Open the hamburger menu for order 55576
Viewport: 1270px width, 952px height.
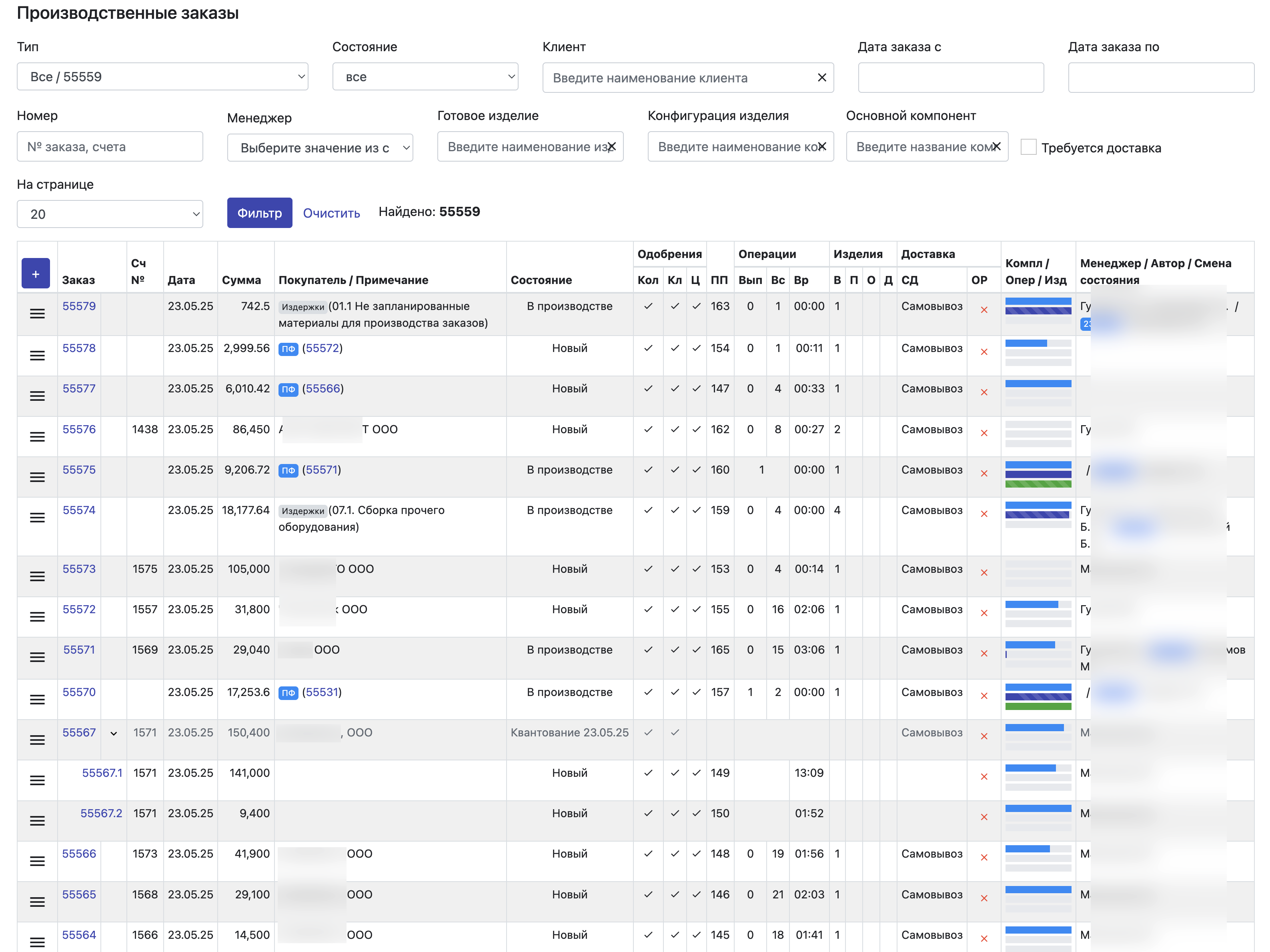tap(37, 437)
